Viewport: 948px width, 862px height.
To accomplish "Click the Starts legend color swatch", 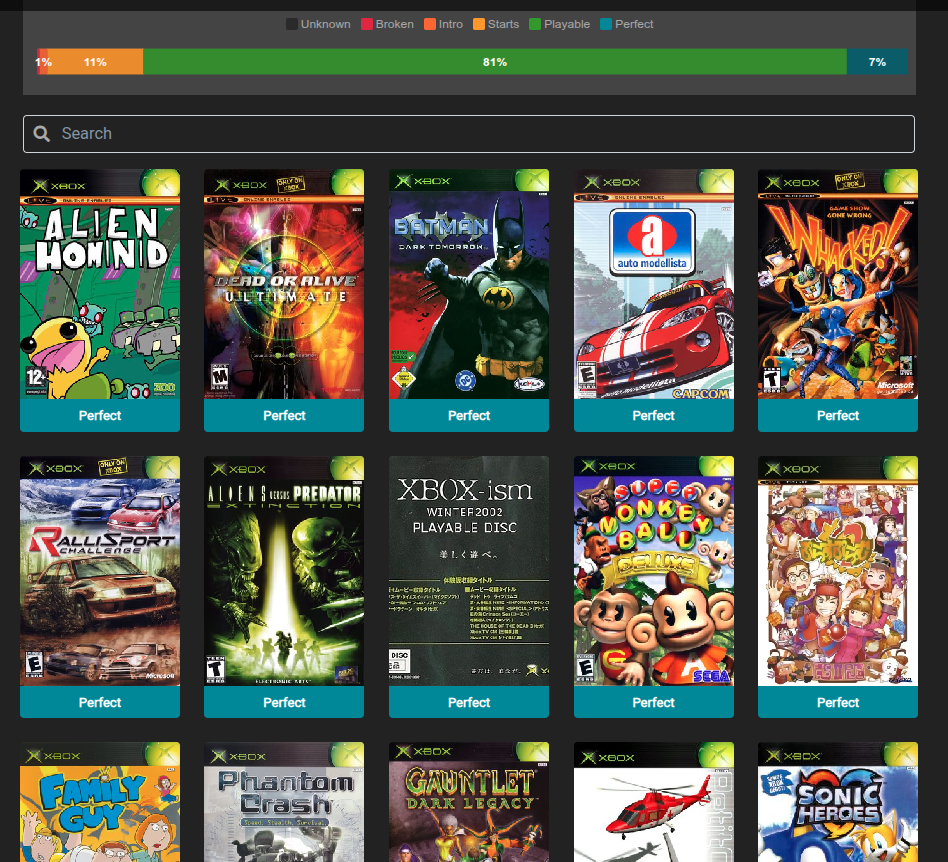I will click(480, 24).
